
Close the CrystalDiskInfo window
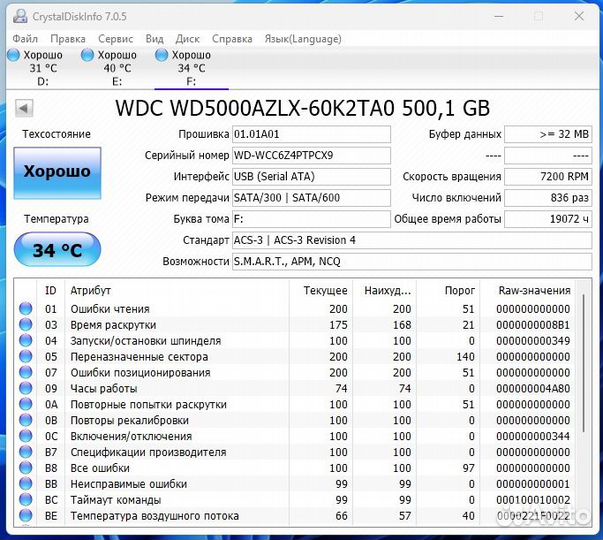(579, 16)
